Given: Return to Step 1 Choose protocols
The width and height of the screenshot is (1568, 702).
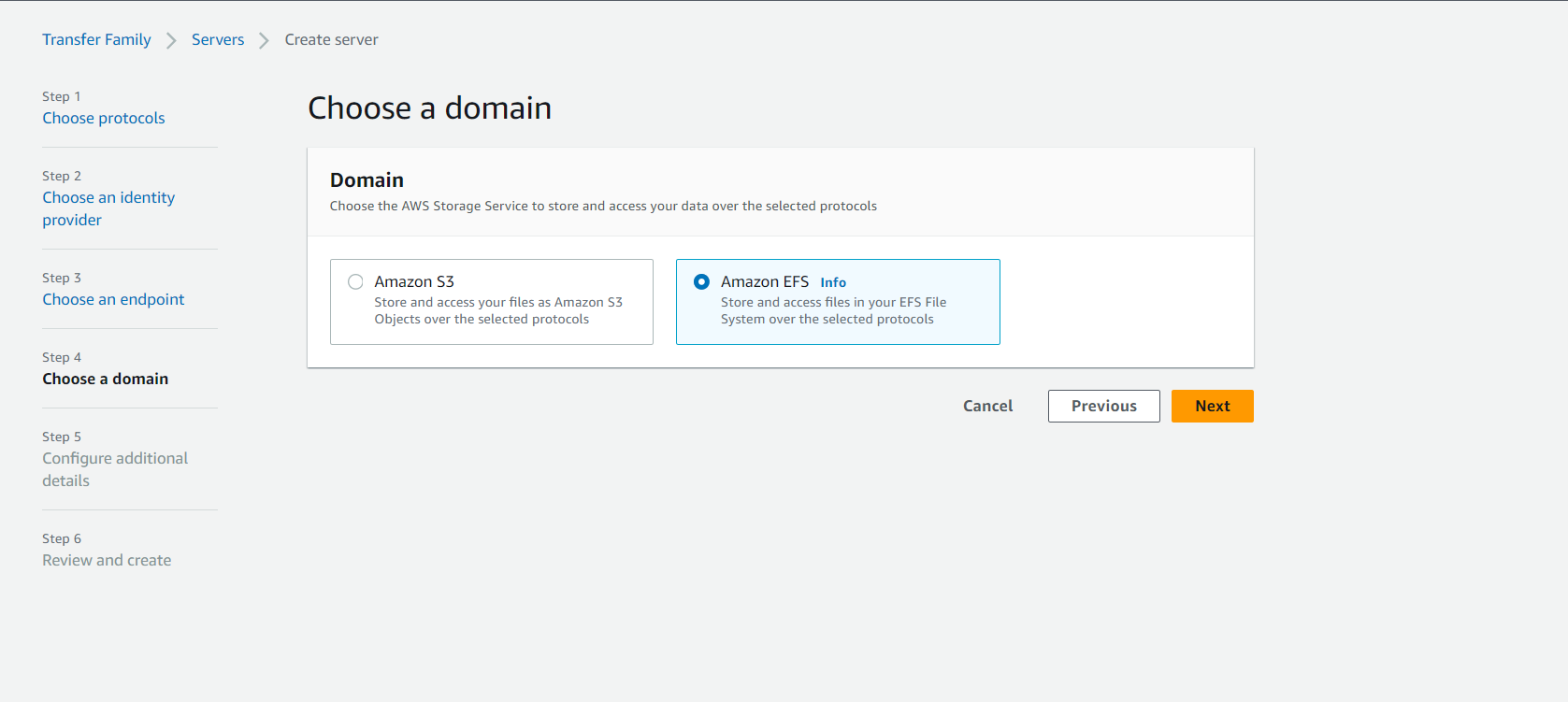Looking at the screenshot, I should pos(103,118).
